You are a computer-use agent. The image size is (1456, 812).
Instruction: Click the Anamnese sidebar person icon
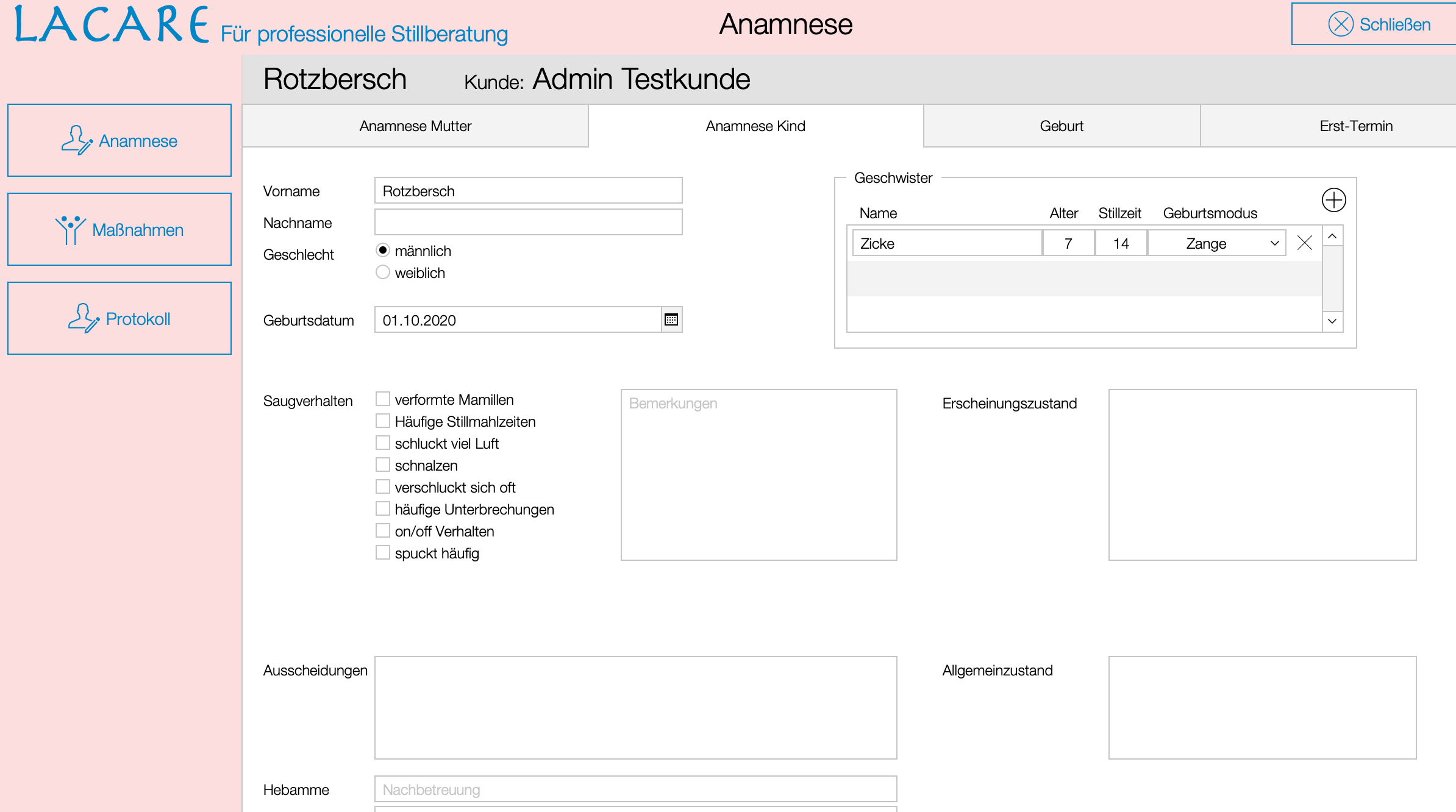(77, 140)
